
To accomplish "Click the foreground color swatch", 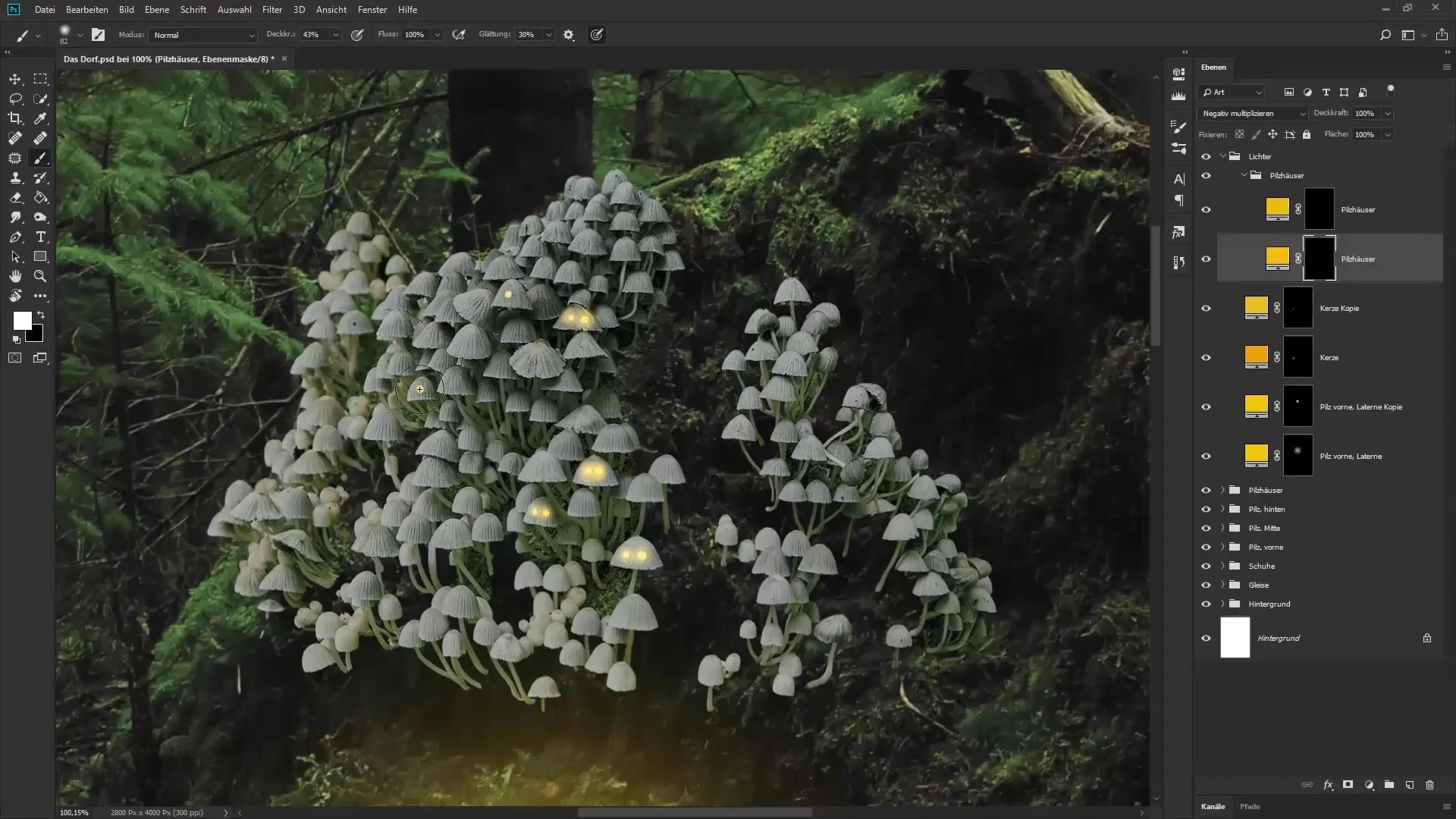I will tap(21, 321).
